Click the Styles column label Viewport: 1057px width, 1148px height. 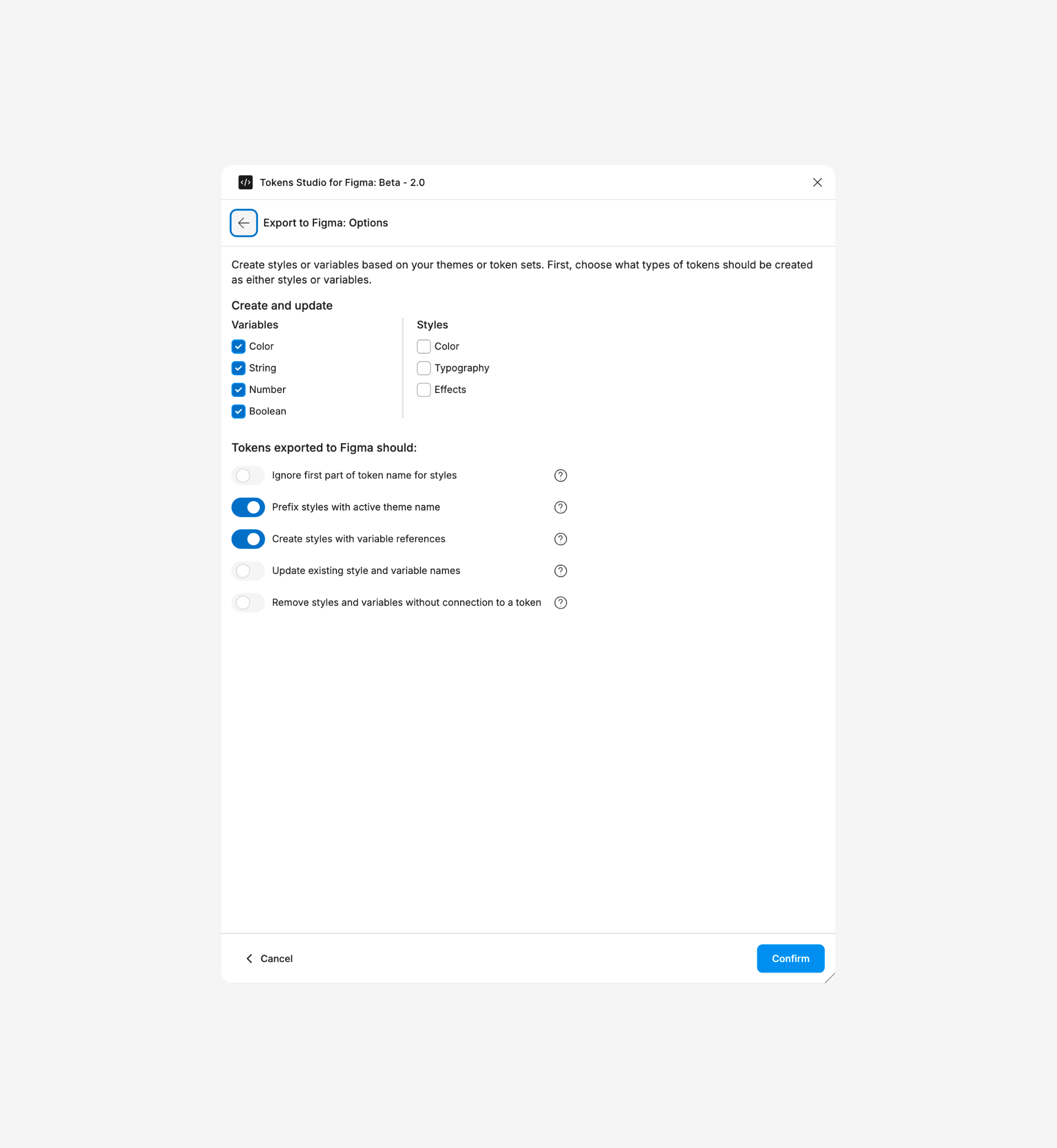[x=433, y=325]
